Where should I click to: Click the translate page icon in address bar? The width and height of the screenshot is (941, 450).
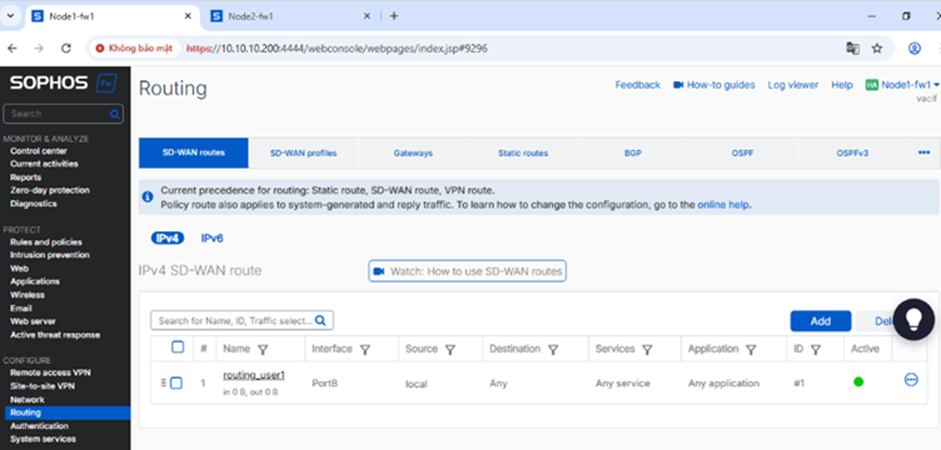[x=852, y=48]
